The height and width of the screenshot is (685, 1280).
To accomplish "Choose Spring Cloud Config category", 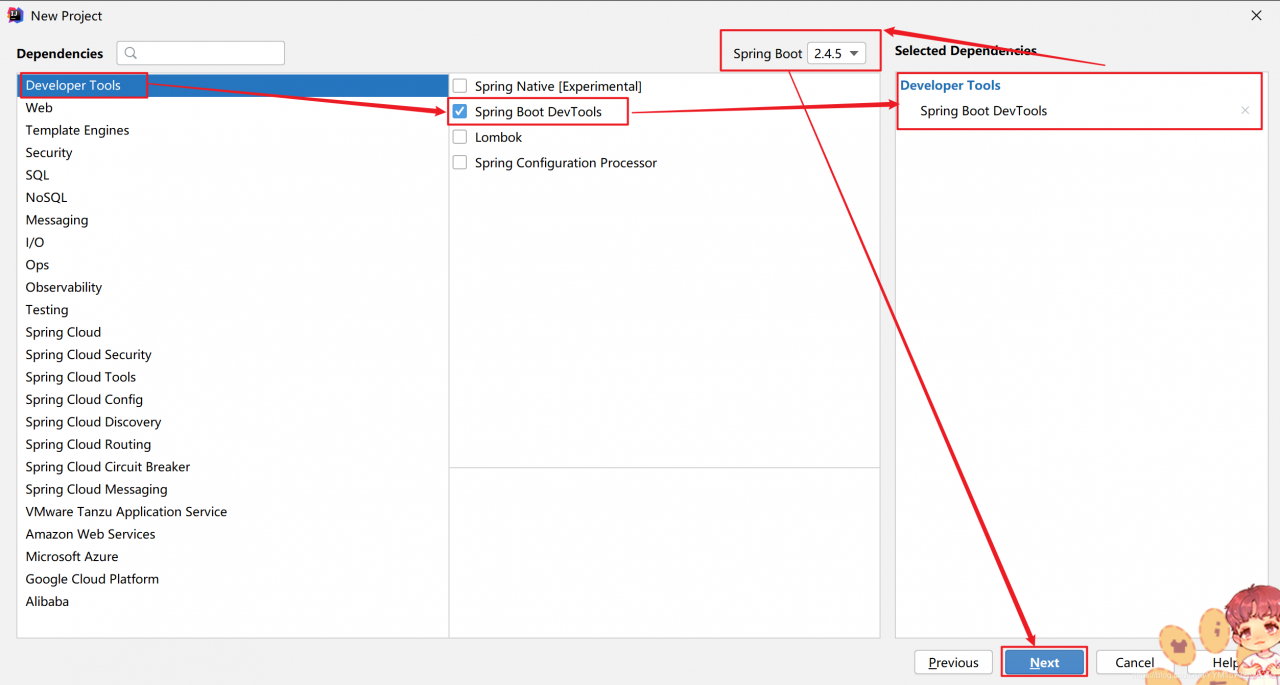I will (232, 400).
